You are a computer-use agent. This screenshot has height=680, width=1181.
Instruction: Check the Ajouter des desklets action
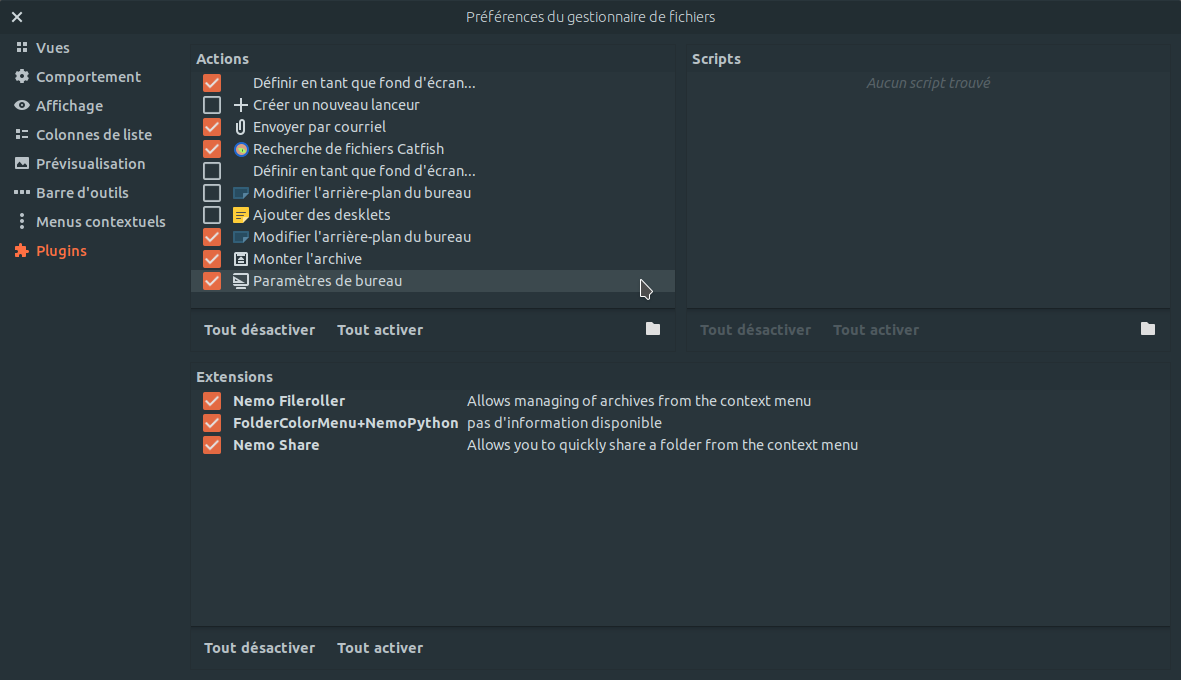tap(212, 215)
